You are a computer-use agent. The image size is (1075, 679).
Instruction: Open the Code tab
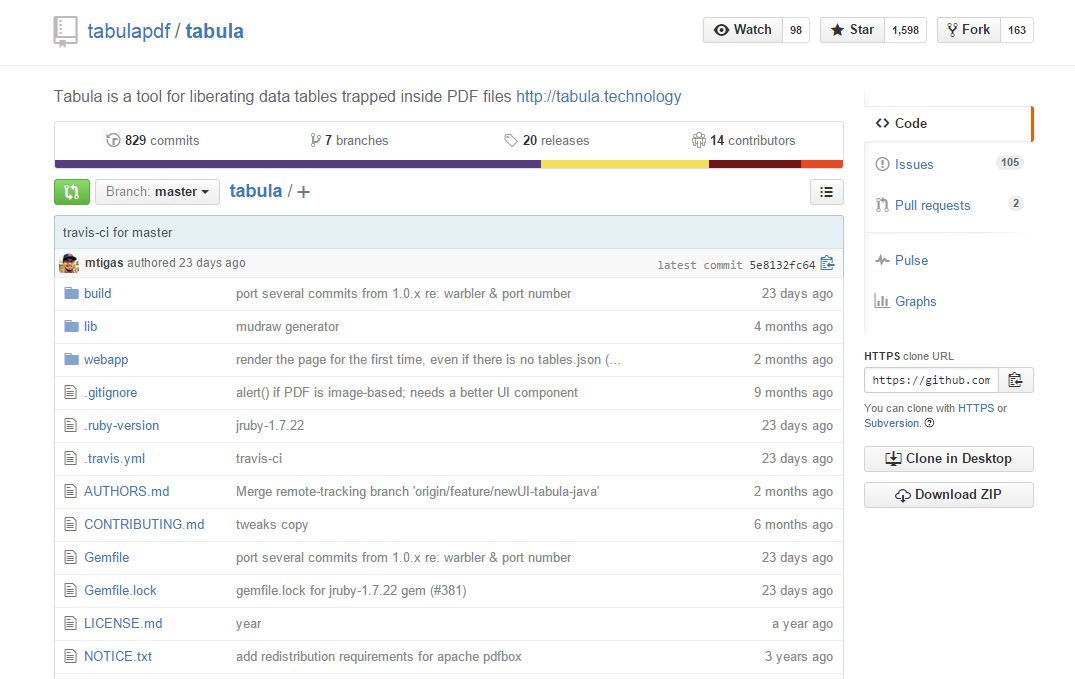pos(949,123)
